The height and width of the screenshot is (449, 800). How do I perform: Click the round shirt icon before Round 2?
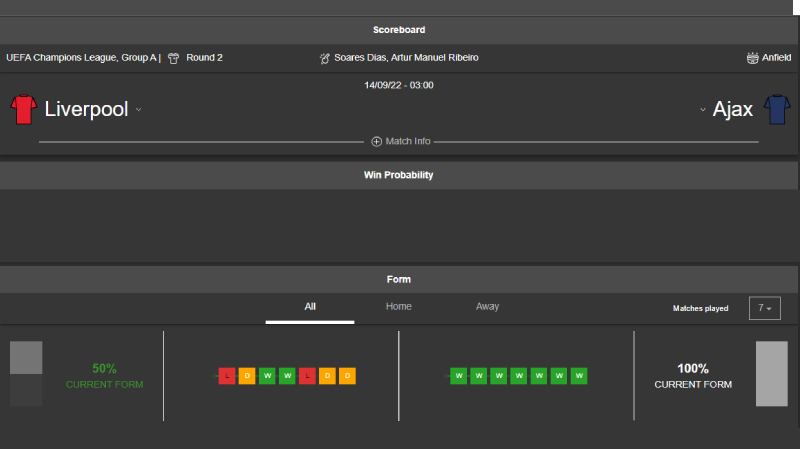(173, 58)
